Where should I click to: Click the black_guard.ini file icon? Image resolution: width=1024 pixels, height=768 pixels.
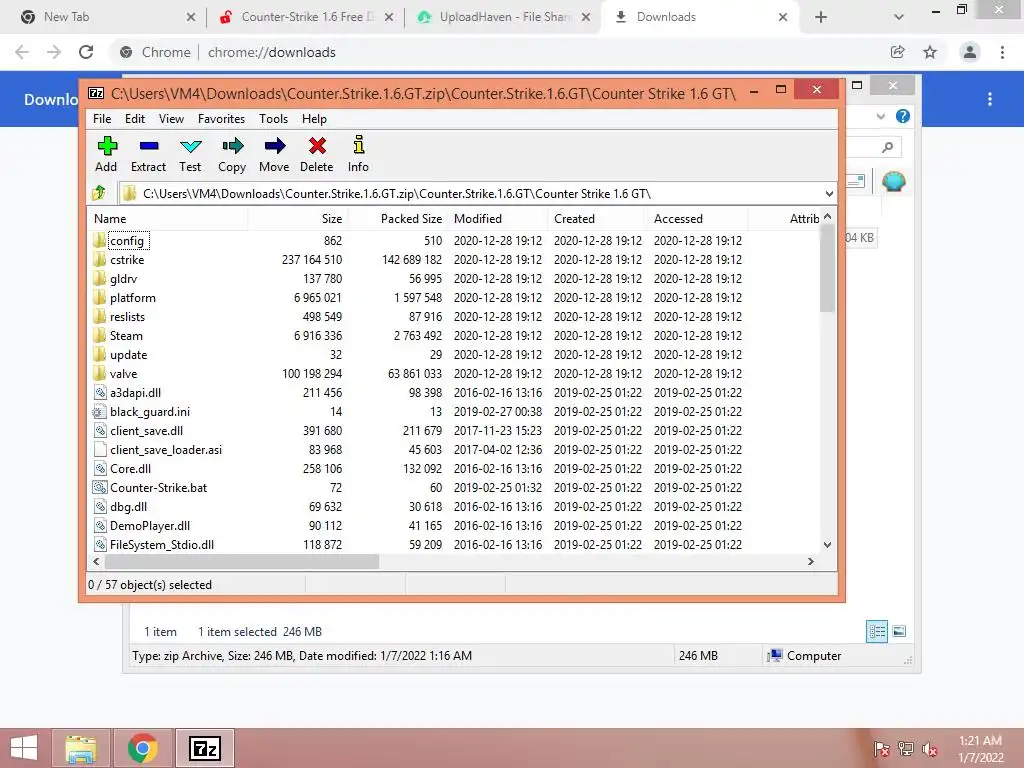pyautogui.click(x=99, y=411)
